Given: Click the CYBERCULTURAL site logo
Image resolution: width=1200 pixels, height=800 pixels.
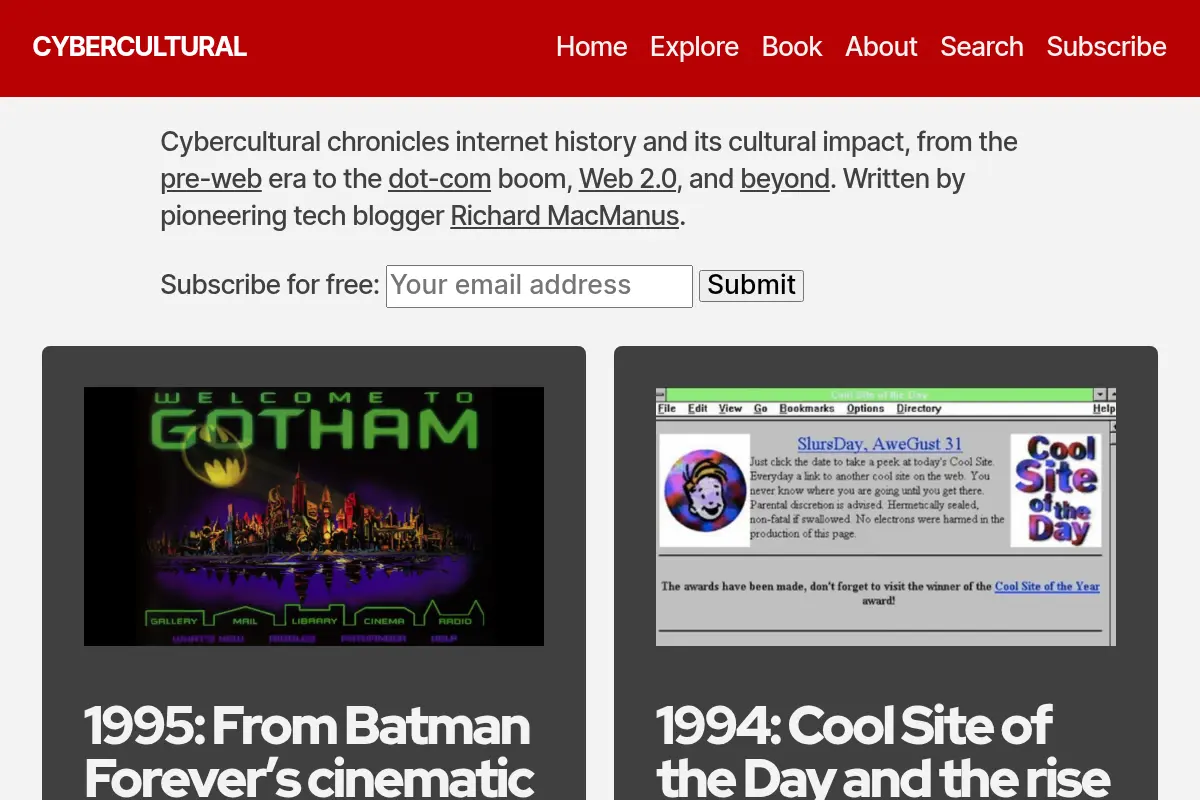Looking at the screenshot, I should coord(140,47).
